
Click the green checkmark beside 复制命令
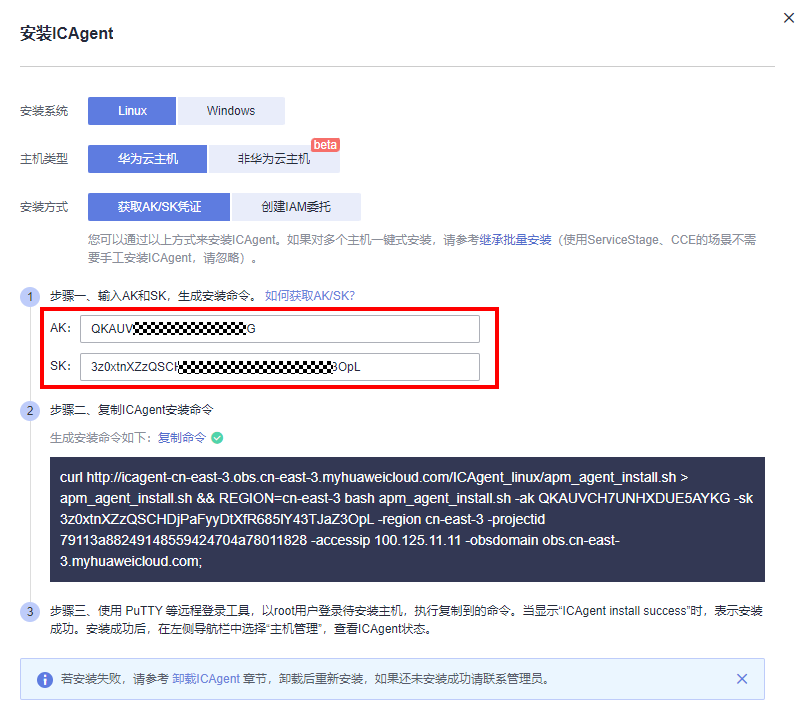(217, 438)
